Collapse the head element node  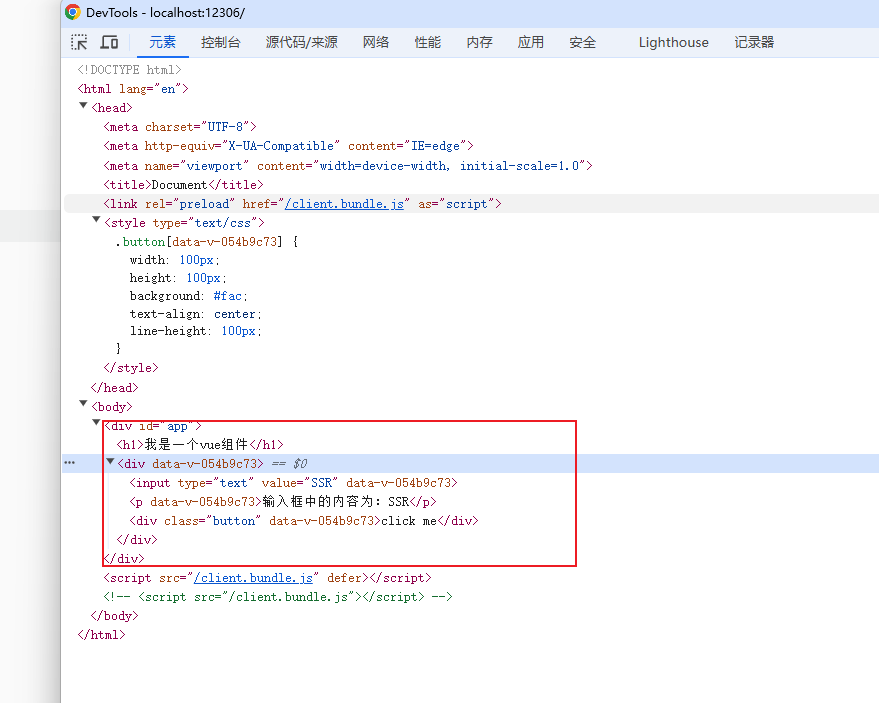[83, 105]
